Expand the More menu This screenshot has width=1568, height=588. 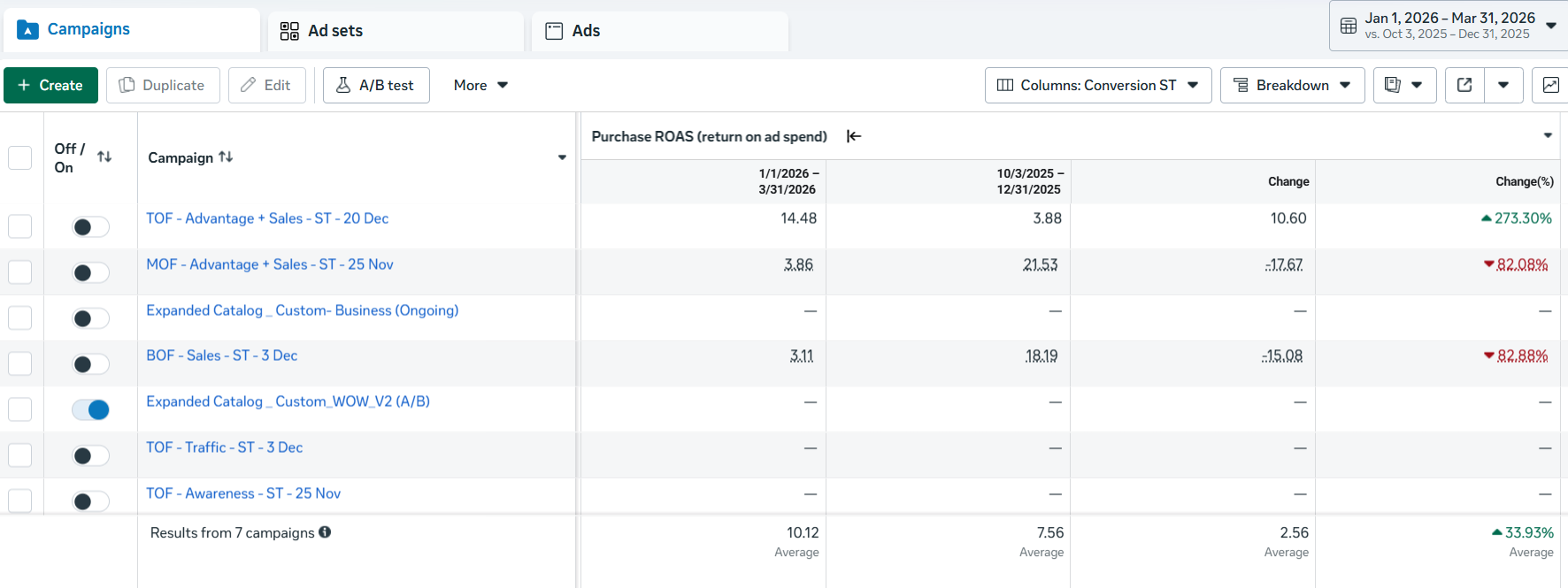pos(480,85)
